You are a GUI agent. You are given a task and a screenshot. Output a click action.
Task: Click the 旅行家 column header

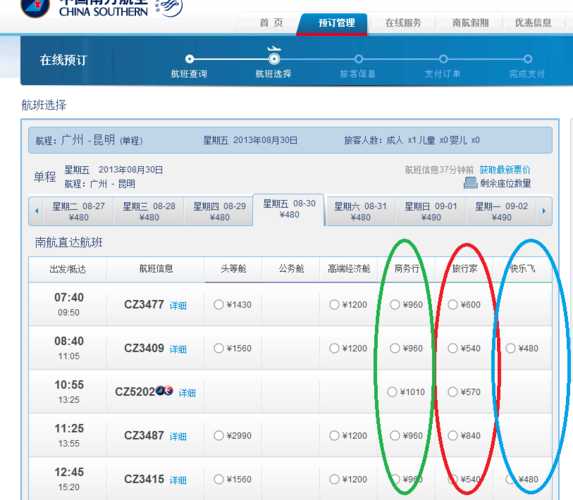(x=464, y=269)
